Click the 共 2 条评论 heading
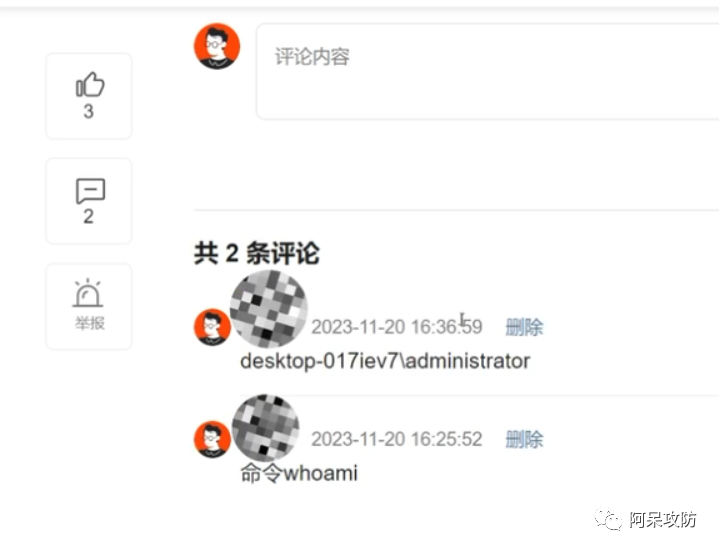The width and height of the screenshot is (719, 551). 256,253
